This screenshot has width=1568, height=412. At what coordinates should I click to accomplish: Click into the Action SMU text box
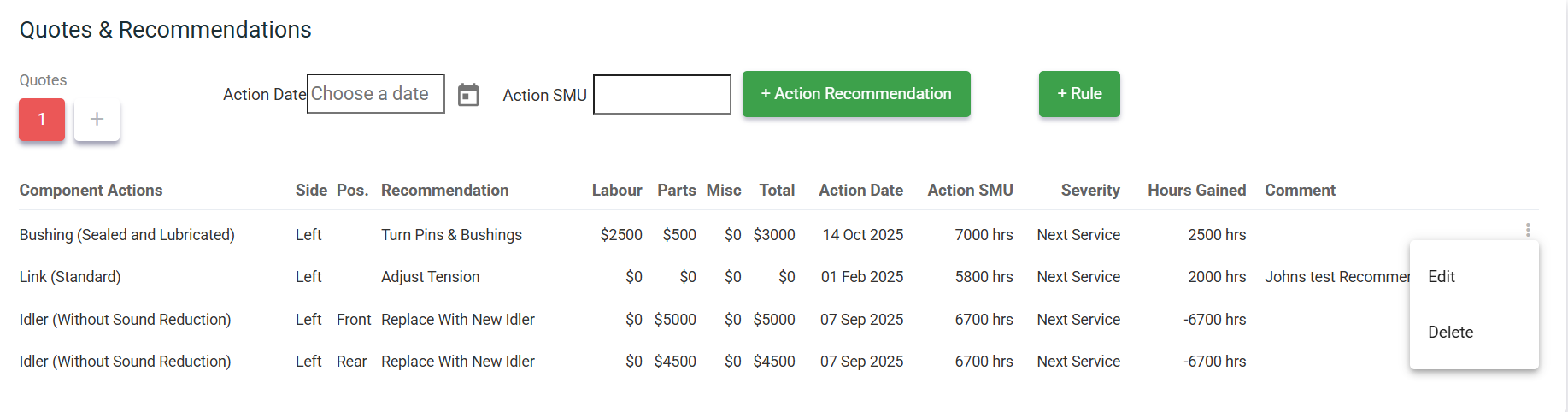pos(662,95)
